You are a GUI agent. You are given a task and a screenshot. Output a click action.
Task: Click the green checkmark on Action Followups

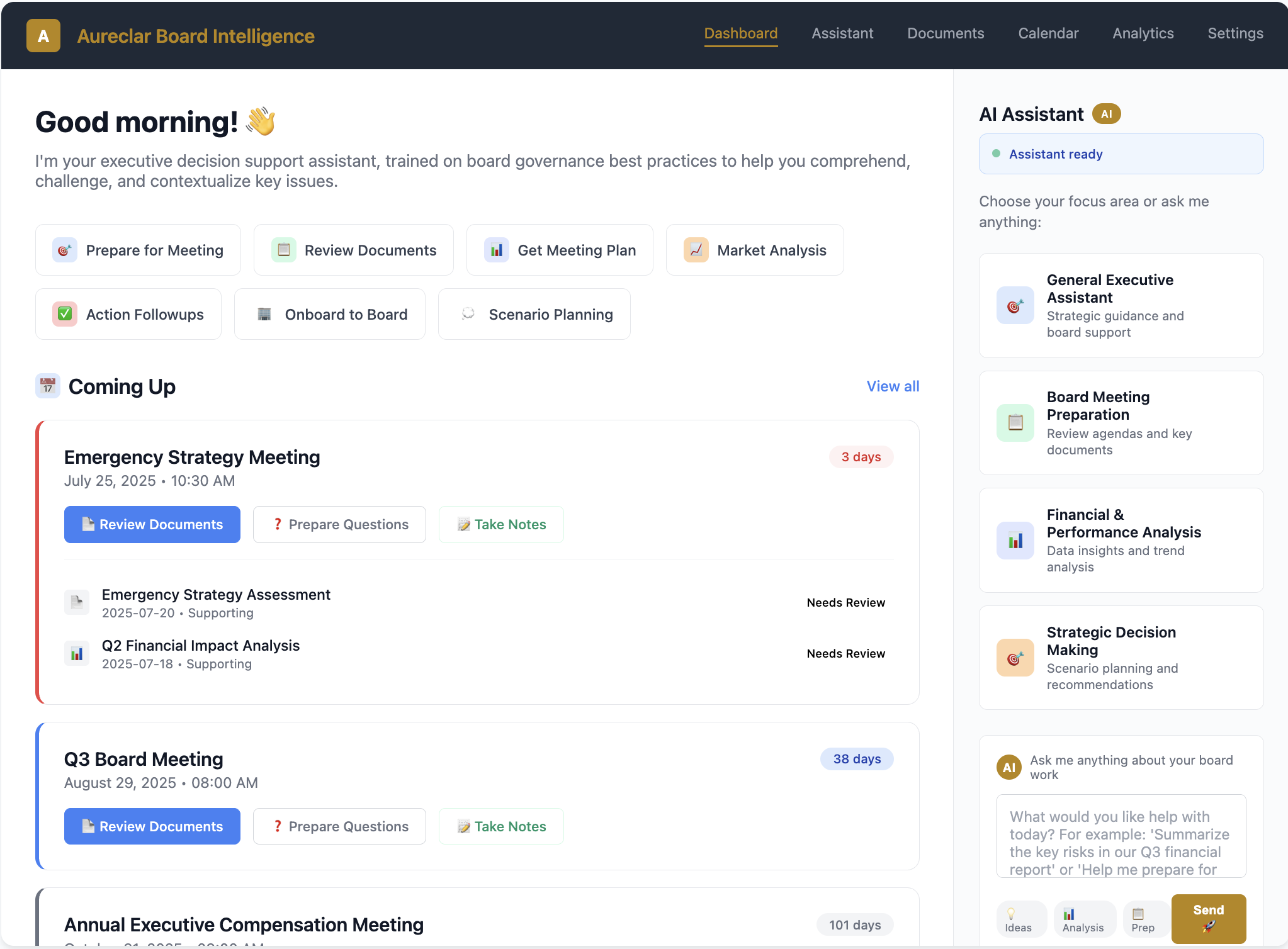tap(65, 314)
